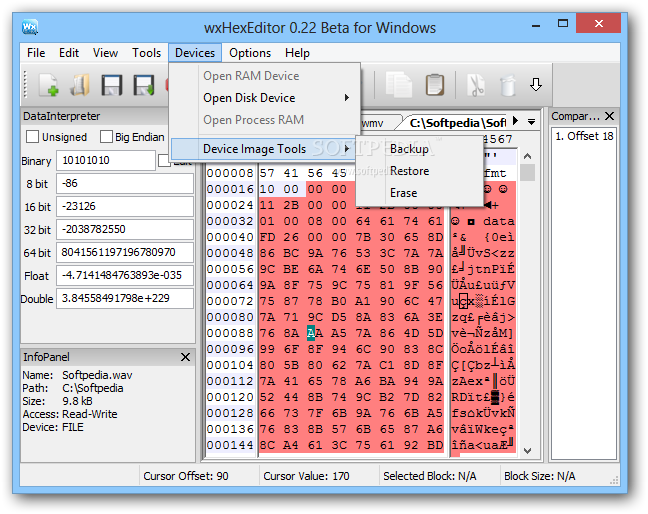Screen dimensions: 648x514
Task: Click the right arrow to scroll file tabs
Action: pyautogui.click(x=515, y=121)
